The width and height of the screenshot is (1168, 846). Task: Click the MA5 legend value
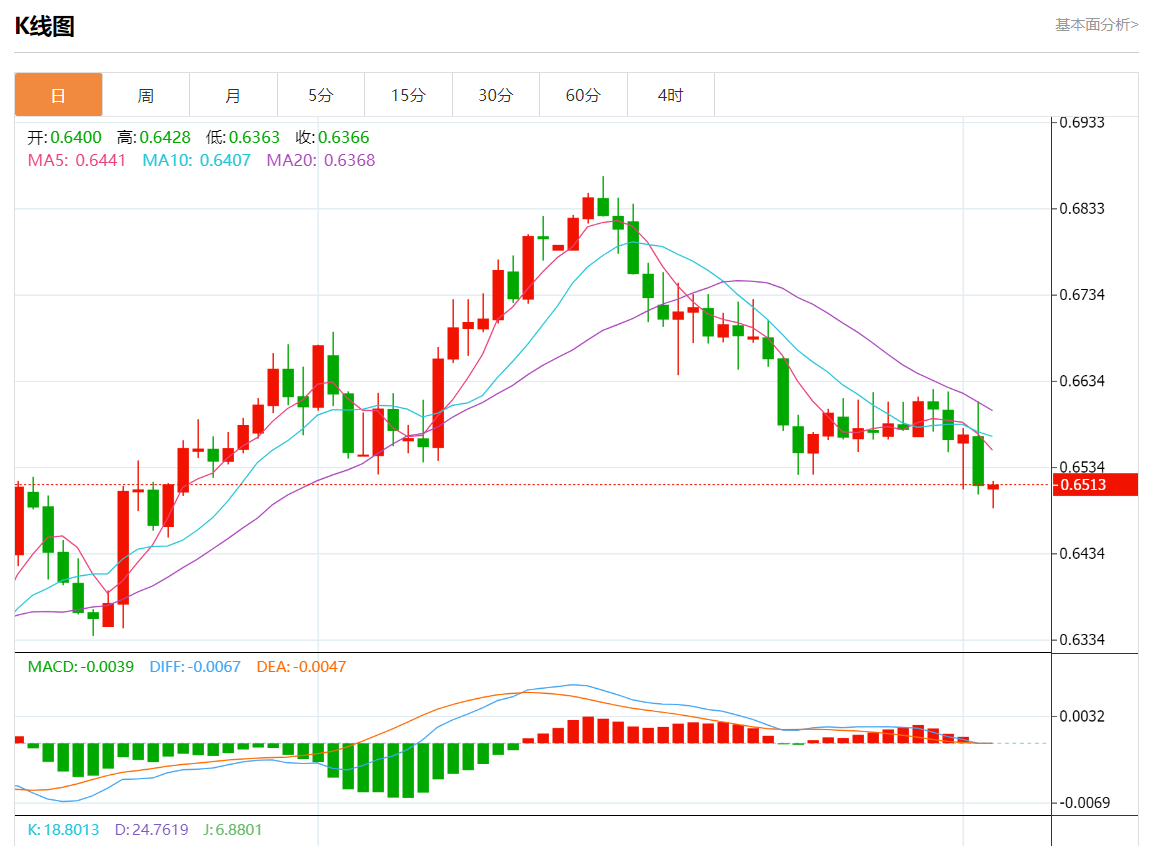pos(100,160)
